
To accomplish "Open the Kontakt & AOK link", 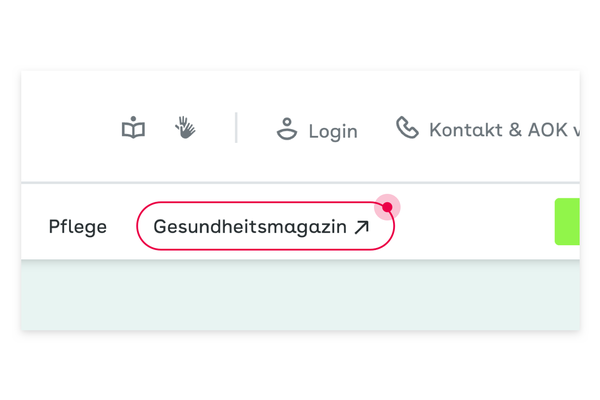I will 504,130.
